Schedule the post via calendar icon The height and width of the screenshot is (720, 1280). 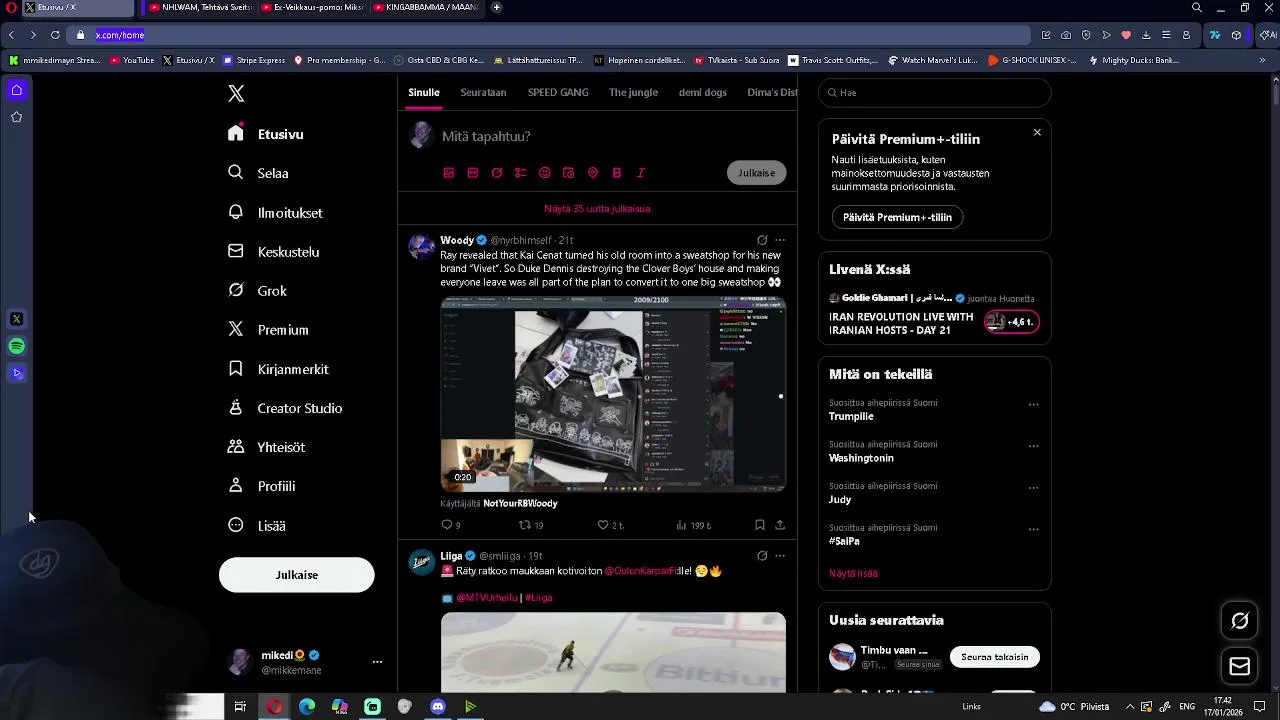(x=569, y=173)
